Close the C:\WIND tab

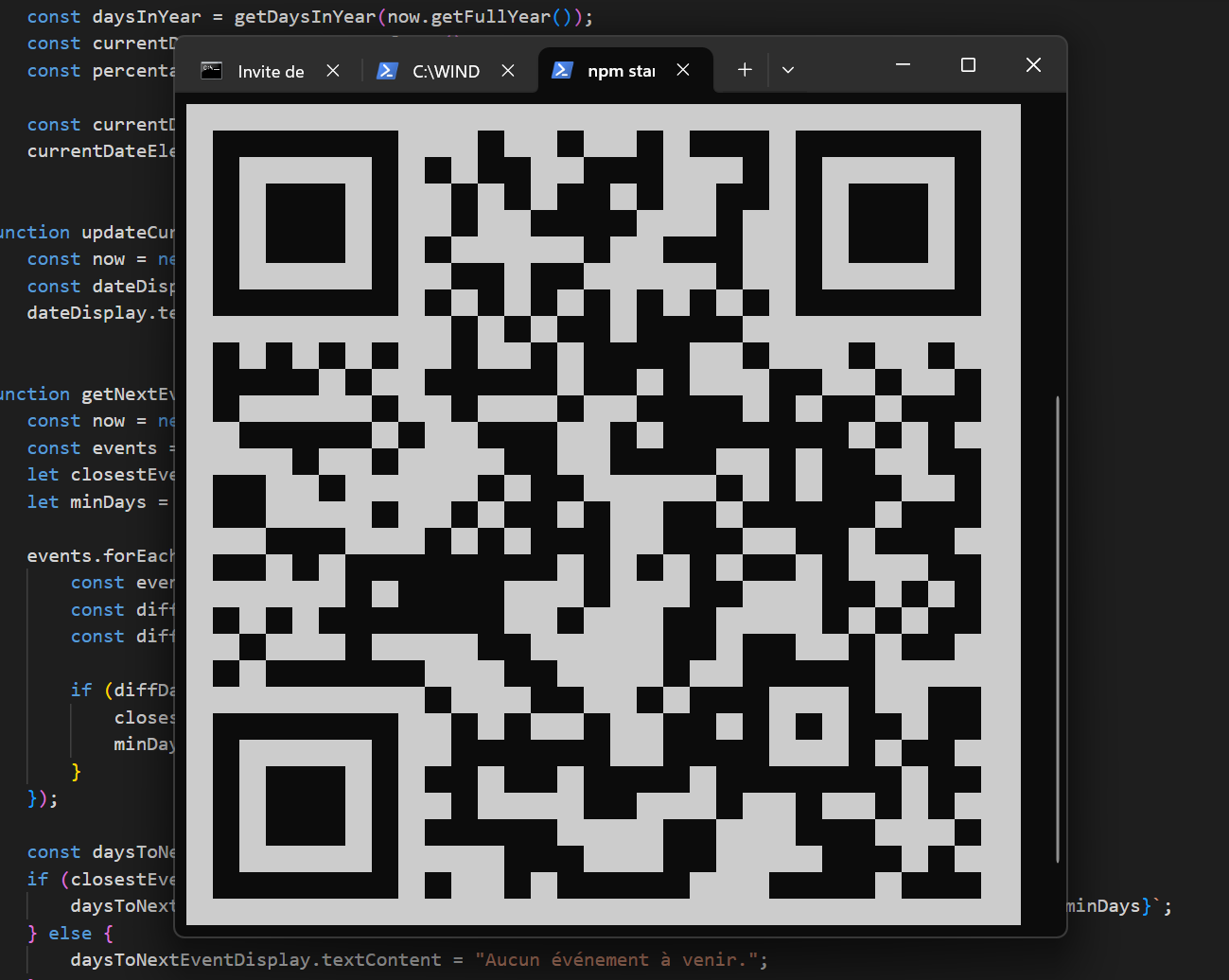(x=508, y=71)
